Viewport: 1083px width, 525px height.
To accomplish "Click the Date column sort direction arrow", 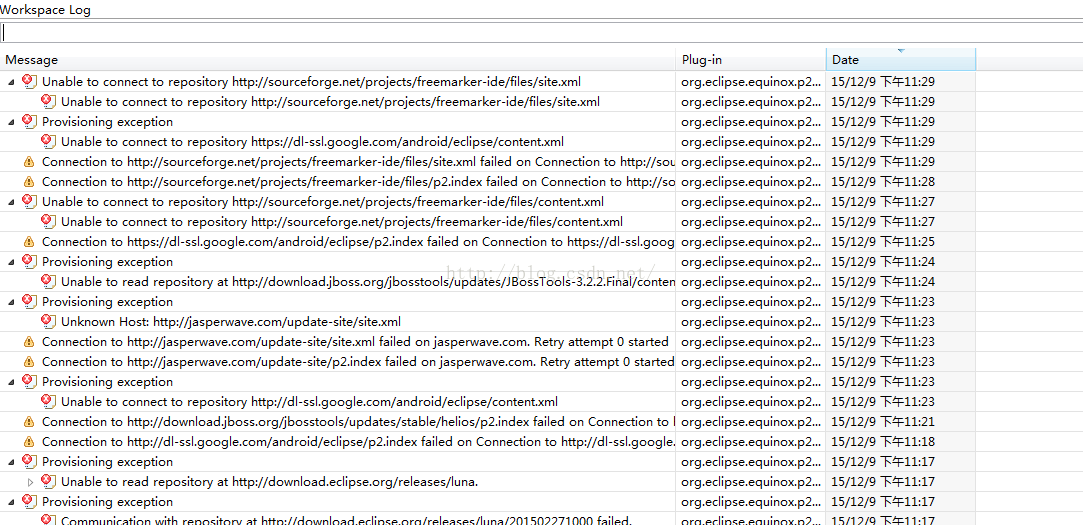I will [901, 51].
